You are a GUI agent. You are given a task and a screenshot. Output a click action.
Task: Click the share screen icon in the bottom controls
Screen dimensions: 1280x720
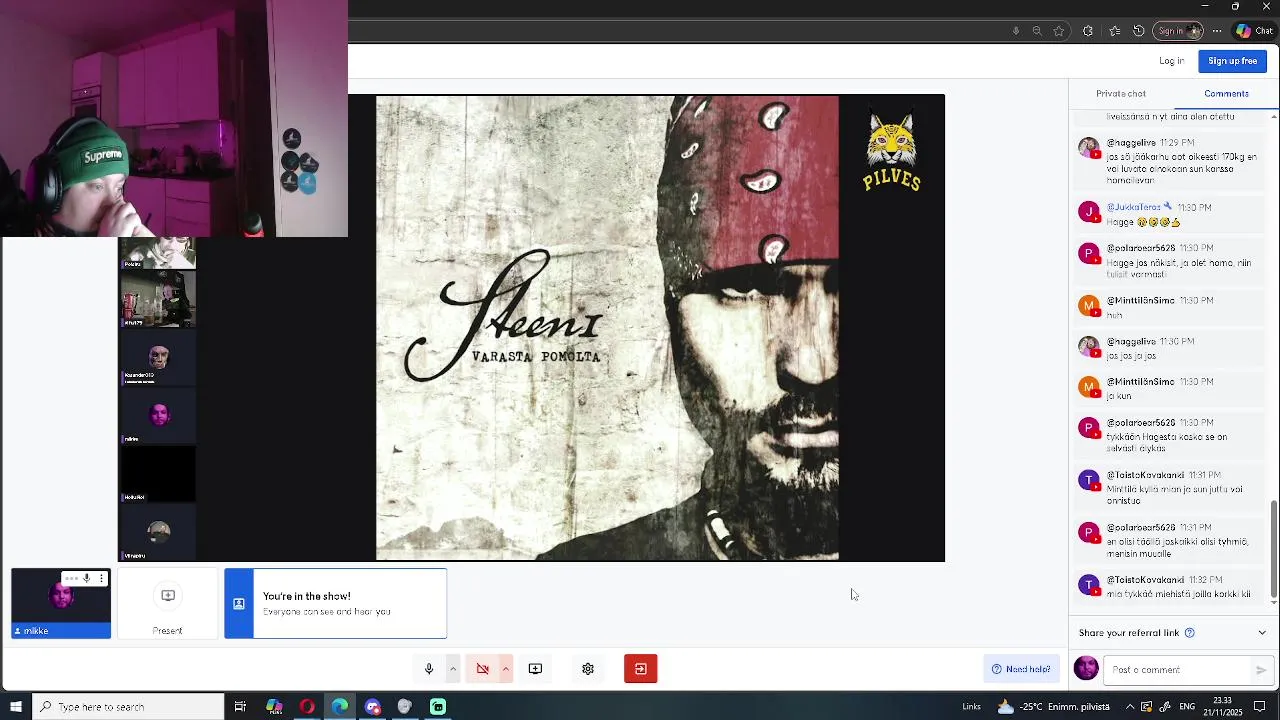[535, 669]
